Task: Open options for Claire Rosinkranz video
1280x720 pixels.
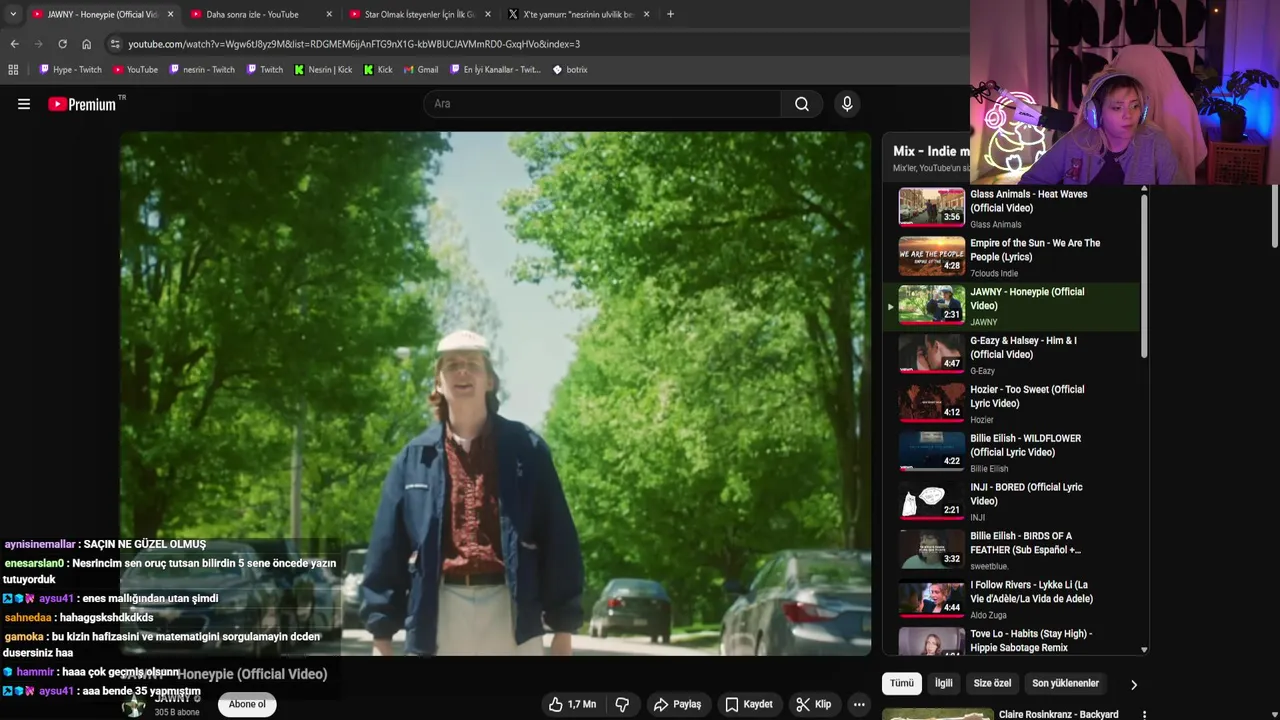Action: pyautogui.click(x=1144, y=714)
